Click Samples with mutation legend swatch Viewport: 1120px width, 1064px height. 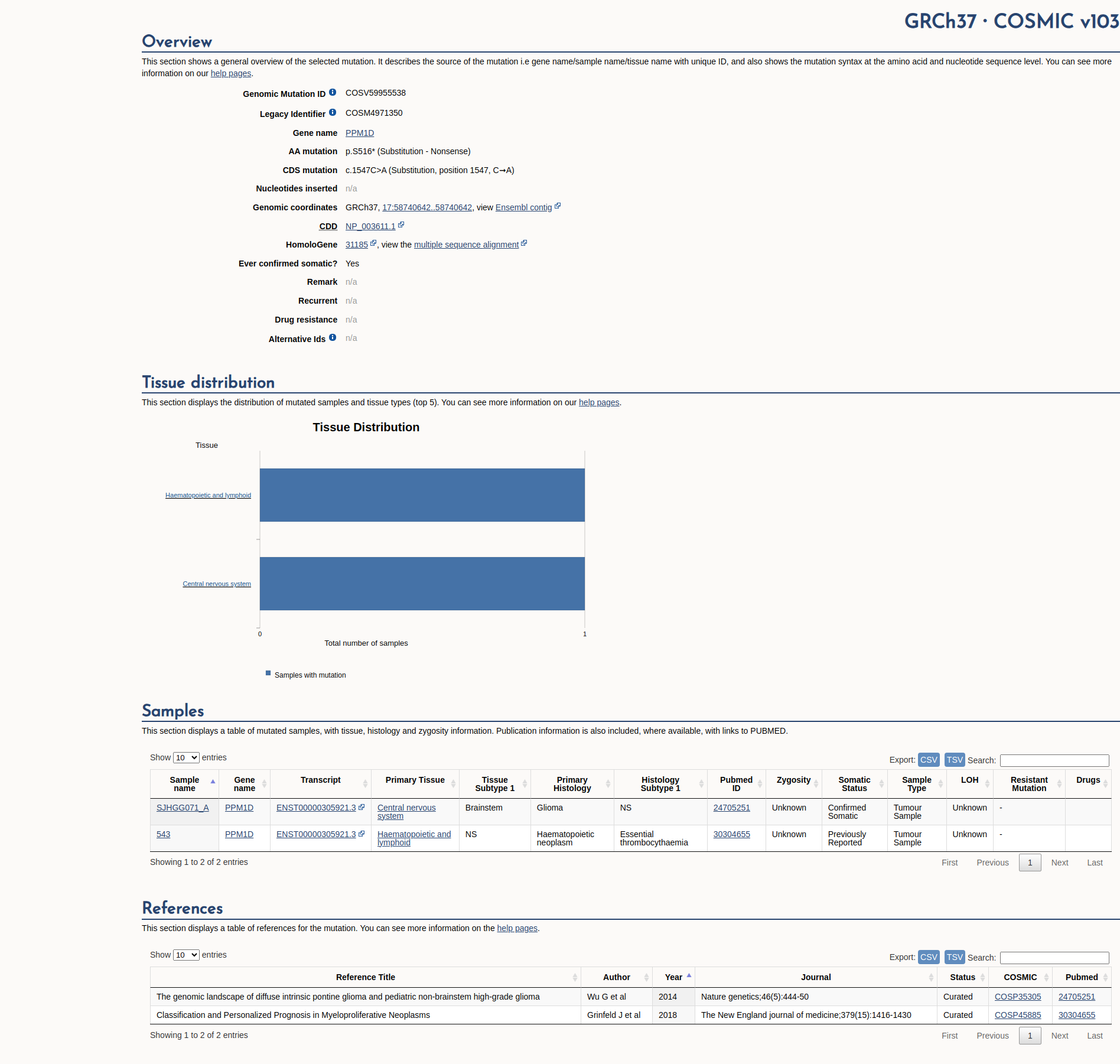coord(268,673)
